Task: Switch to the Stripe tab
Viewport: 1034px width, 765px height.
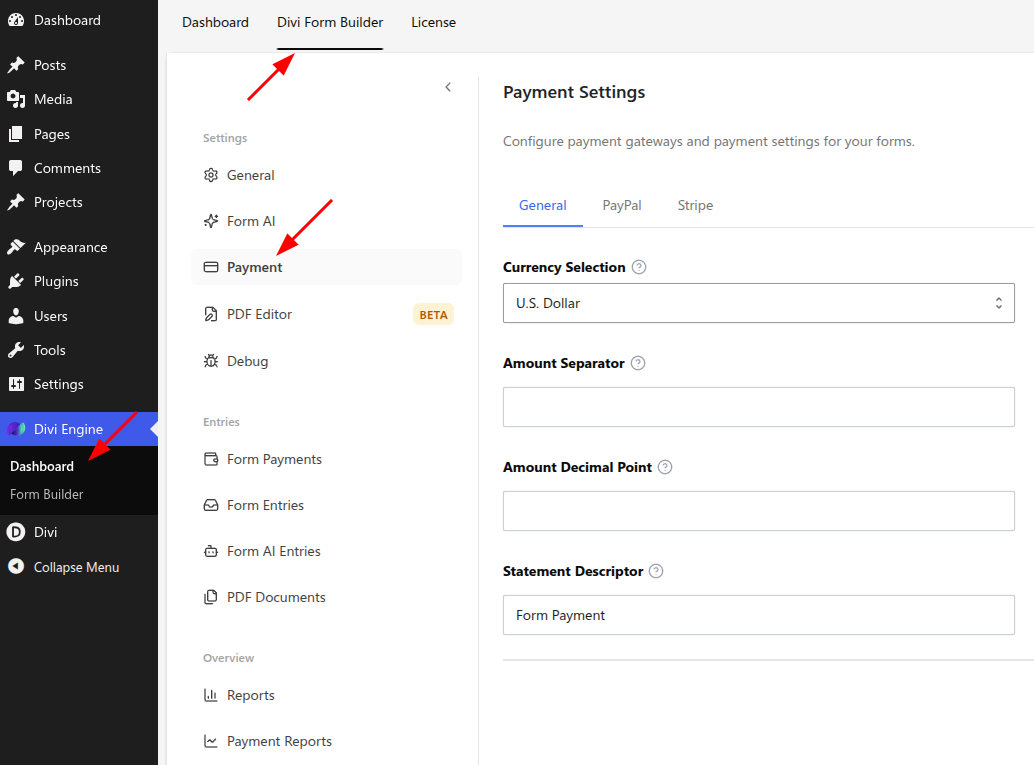Action: pos(695,205)
